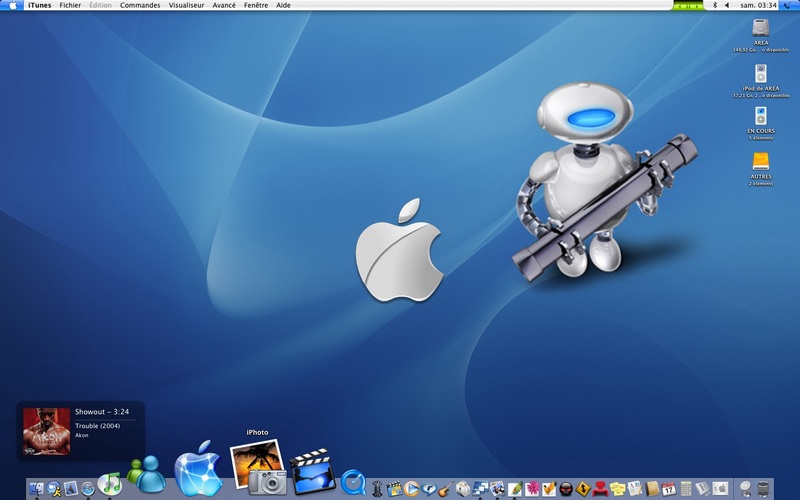Launch Safari compass icon in dock

pyautogui.click(x=88, y=489)
